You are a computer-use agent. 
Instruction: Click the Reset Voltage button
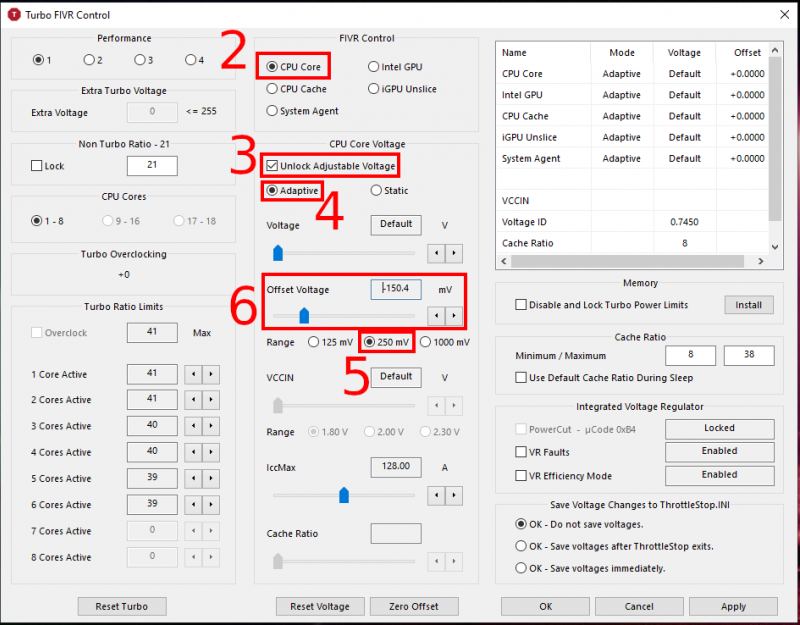(x=320, y=607)
